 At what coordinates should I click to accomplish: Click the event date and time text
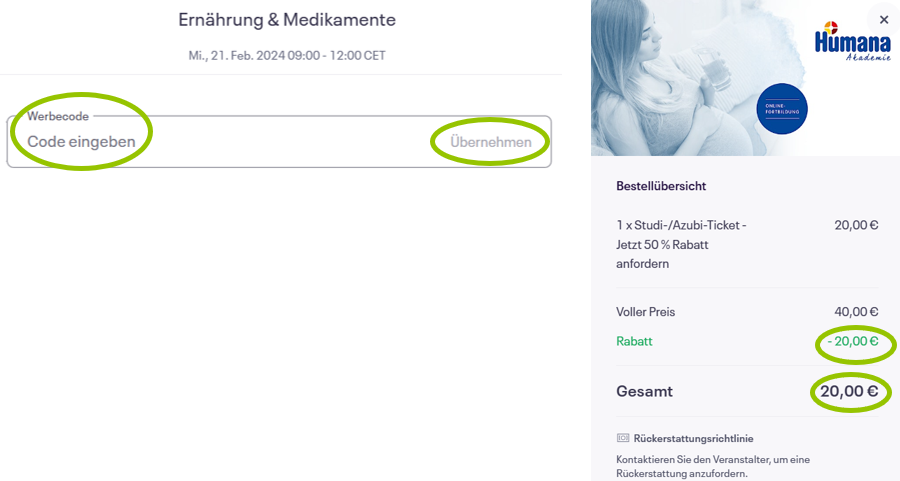[287, 56]
